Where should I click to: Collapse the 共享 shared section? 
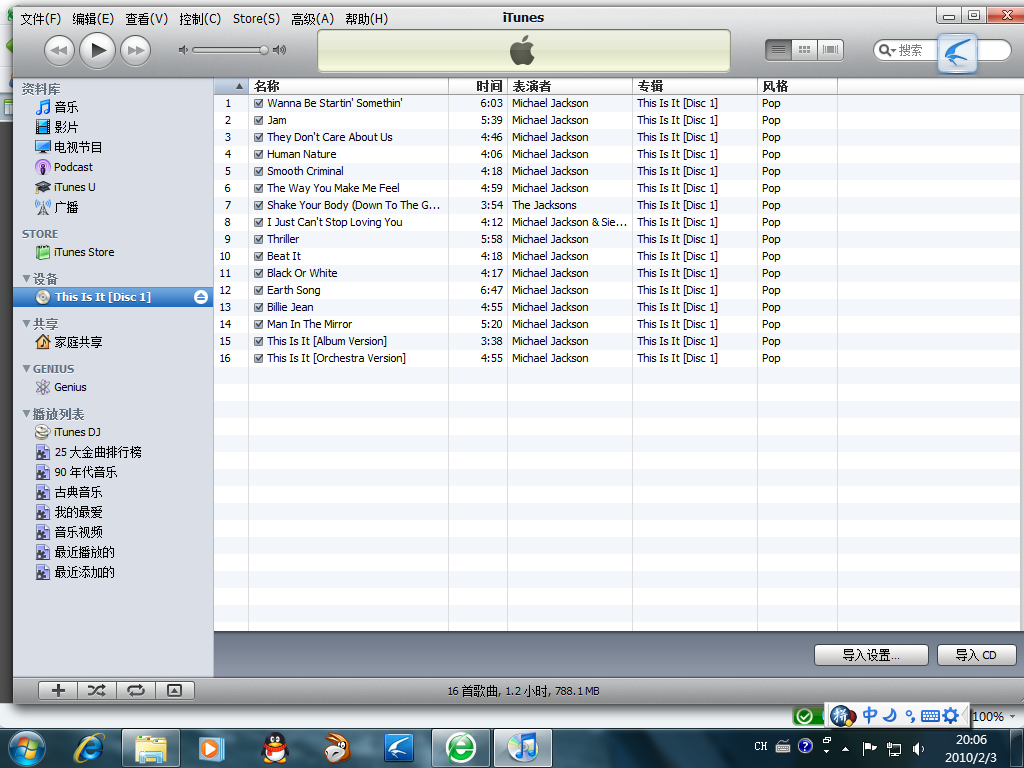[x=27, y=323]
